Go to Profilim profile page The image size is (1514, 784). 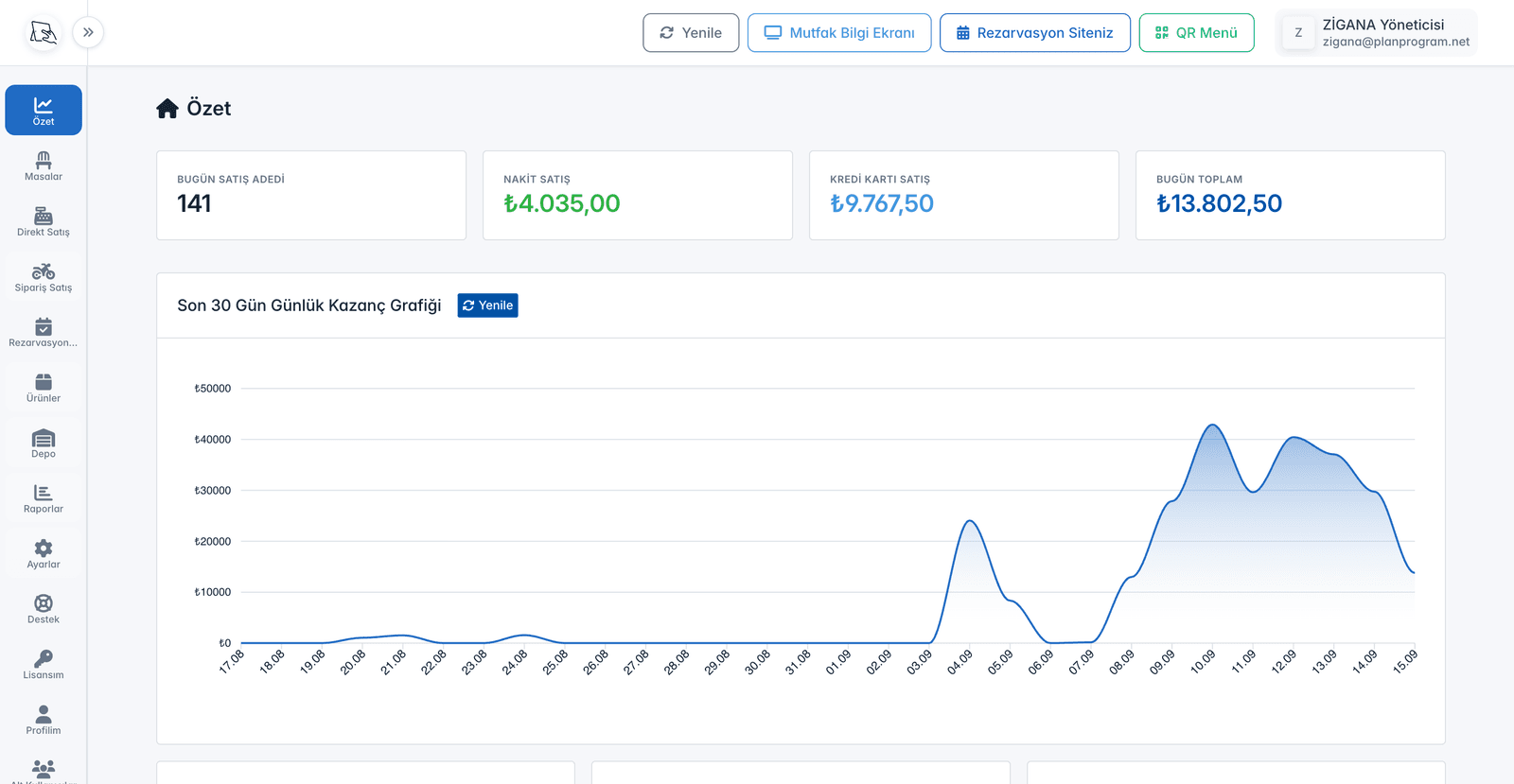(44, 720)
